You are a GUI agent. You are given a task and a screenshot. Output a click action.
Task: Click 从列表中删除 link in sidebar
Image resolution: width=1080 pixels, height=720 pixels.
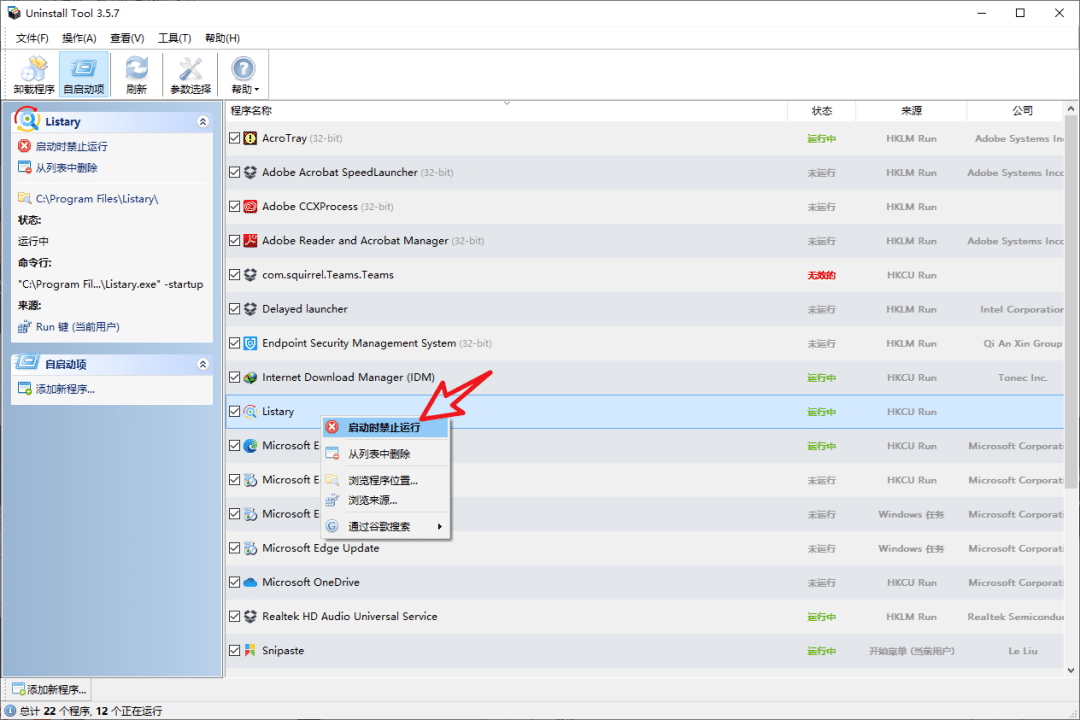tap(66, 167)
